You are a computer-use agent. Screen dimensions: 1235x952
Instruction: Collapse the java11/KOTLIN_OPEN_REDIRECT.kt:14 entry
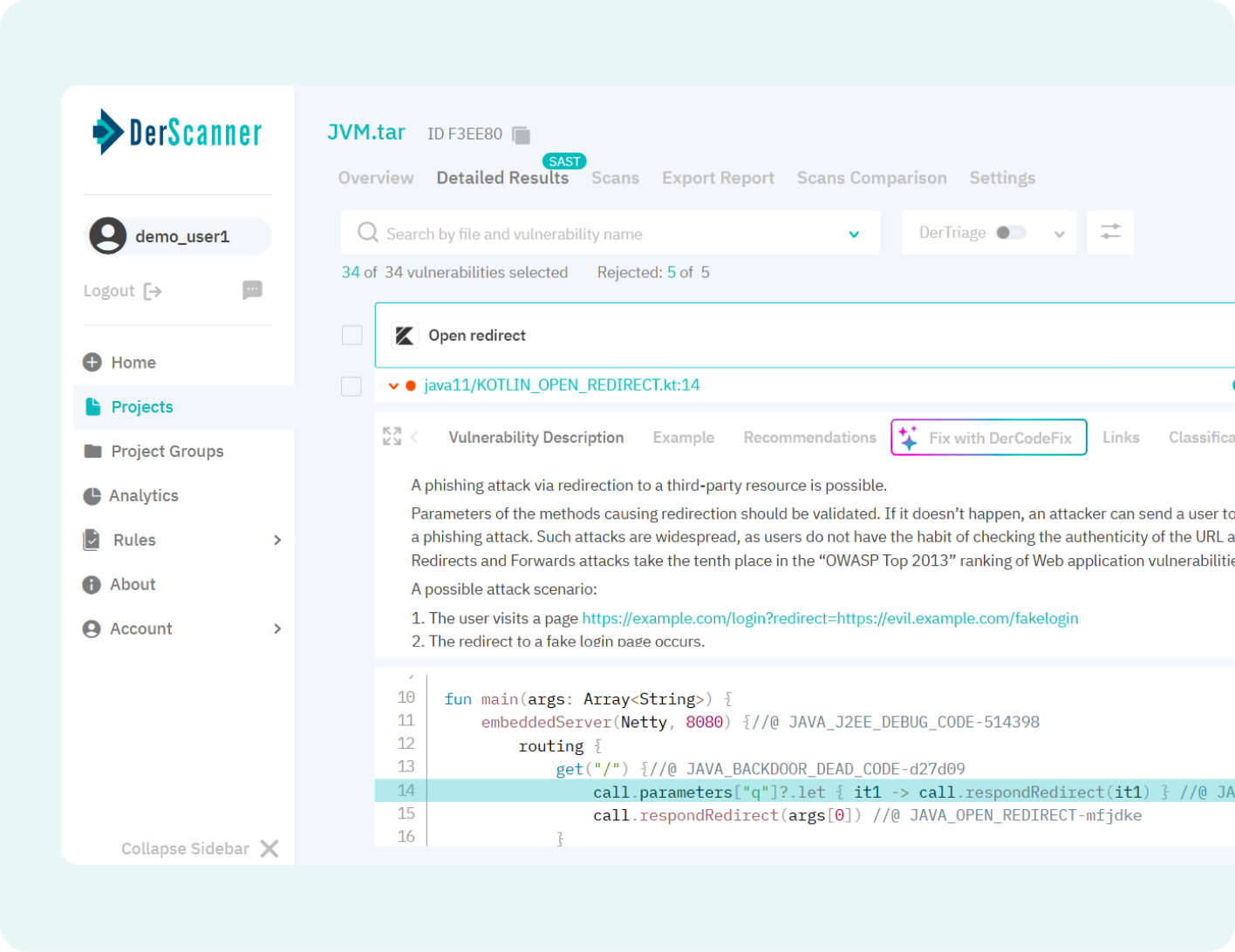click(393, 384)
